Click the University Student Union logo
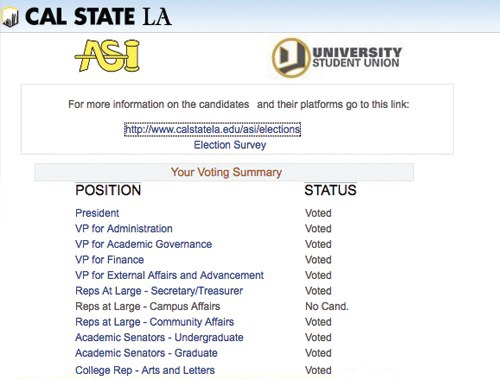Image resolution: width=500 pixels, height=380 pixels. [x=337, y=58]
